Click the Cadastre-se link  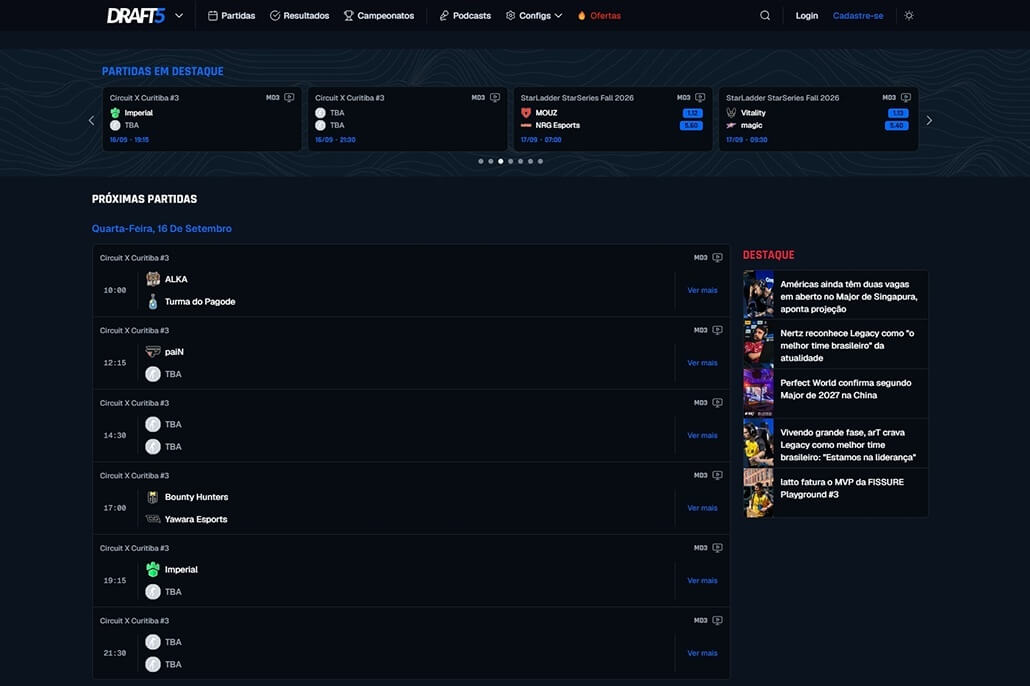pos(858,15)
